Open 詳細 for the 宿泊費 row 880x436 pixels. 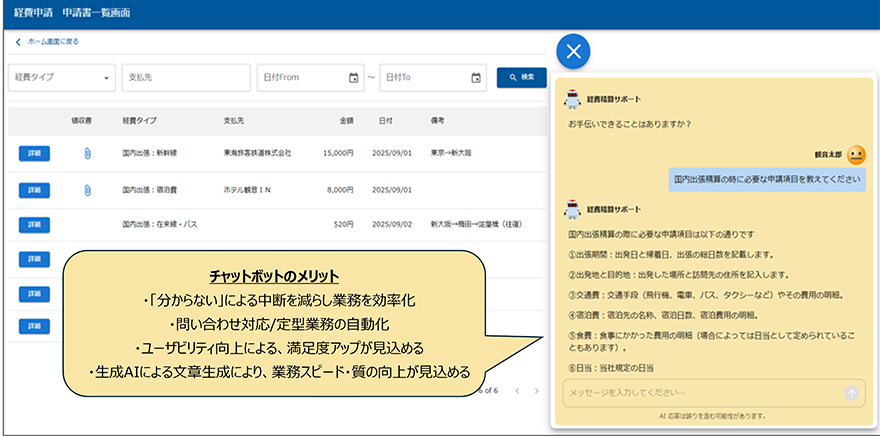pos(34,190)
